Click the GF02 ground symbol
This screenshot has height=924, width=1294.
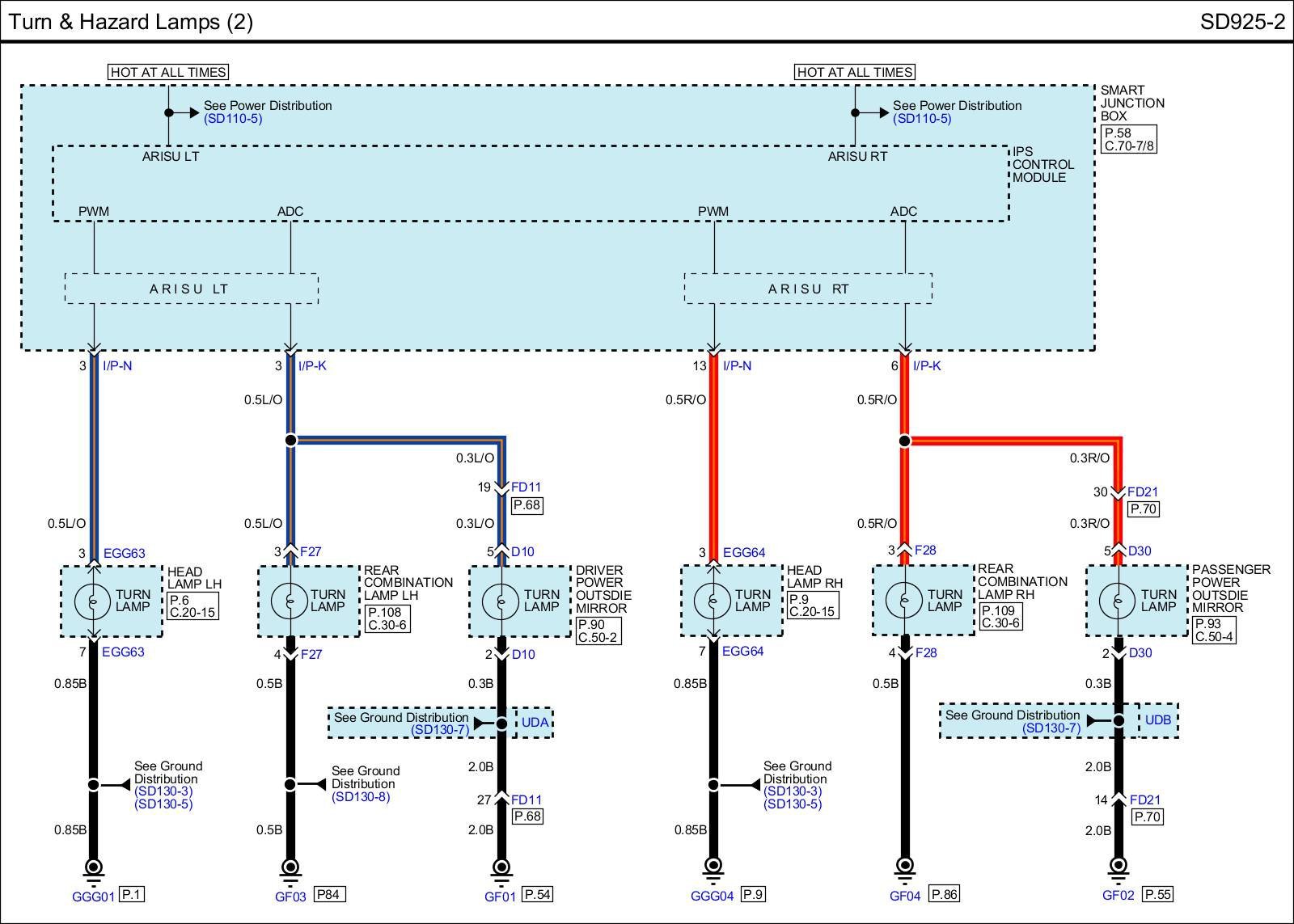click(x=1119, y=868)
